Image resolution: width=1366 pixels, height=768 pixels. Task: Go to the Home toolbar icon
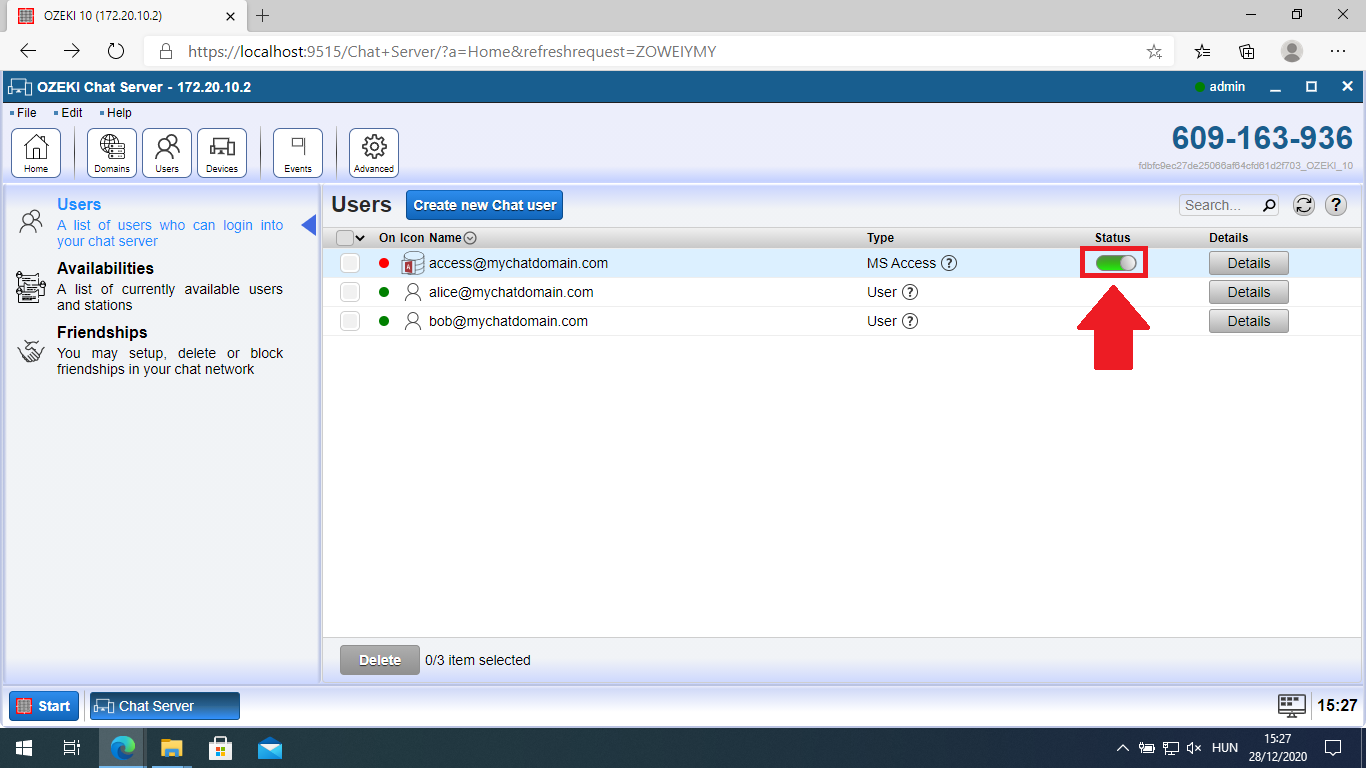coord(36,153)
